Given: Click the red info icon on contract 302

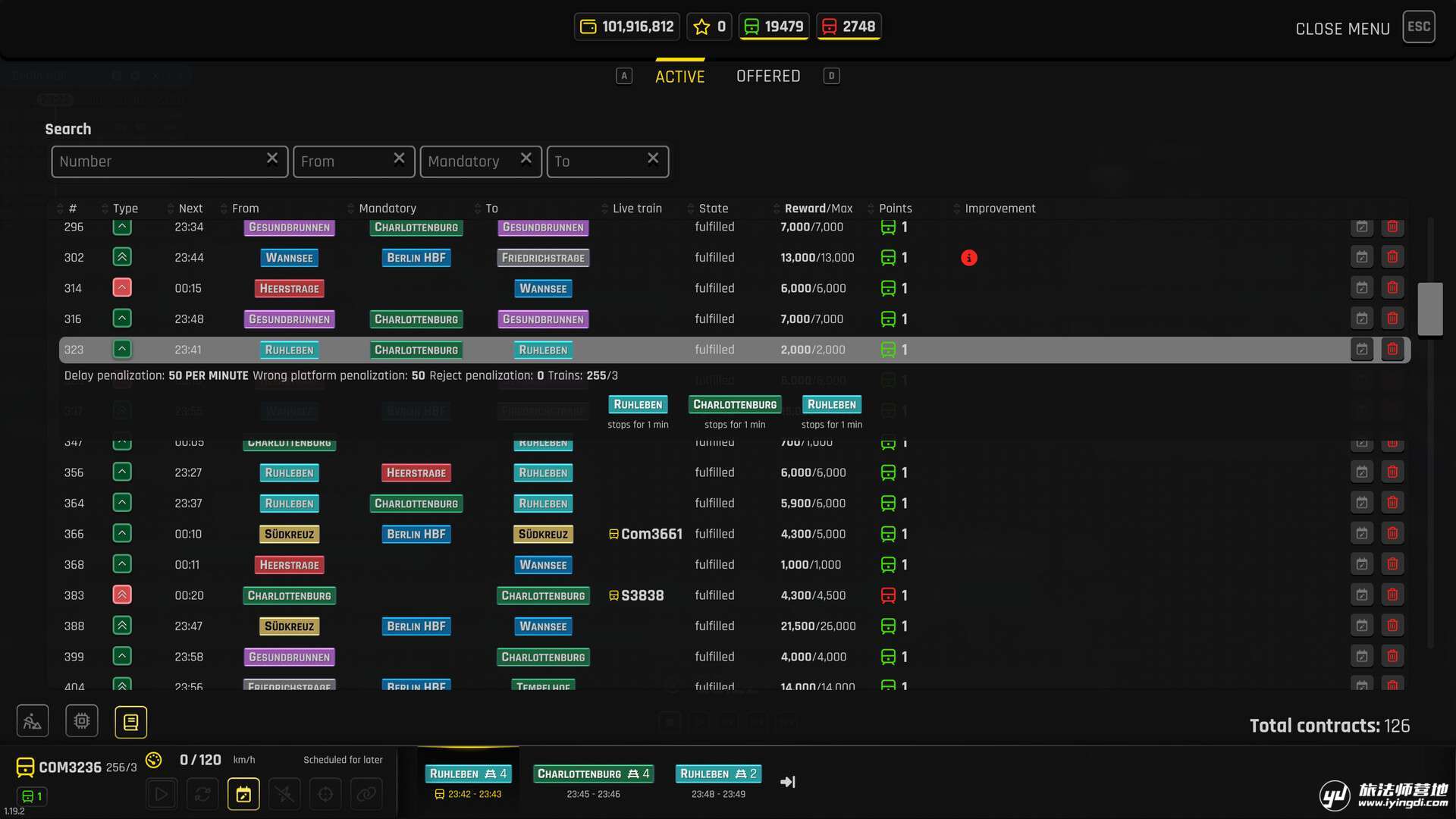Looking at the screenshot, I should [968, 258].
